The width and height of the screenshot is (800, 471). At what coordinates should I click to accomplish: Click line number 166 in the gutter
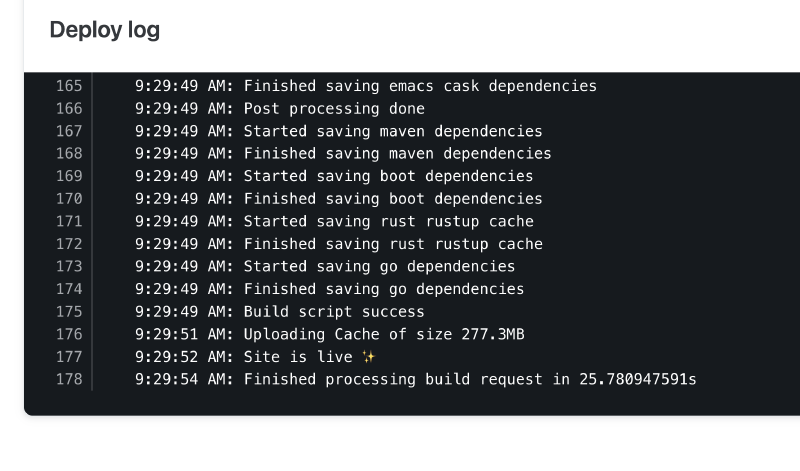[x=69, y=109]
